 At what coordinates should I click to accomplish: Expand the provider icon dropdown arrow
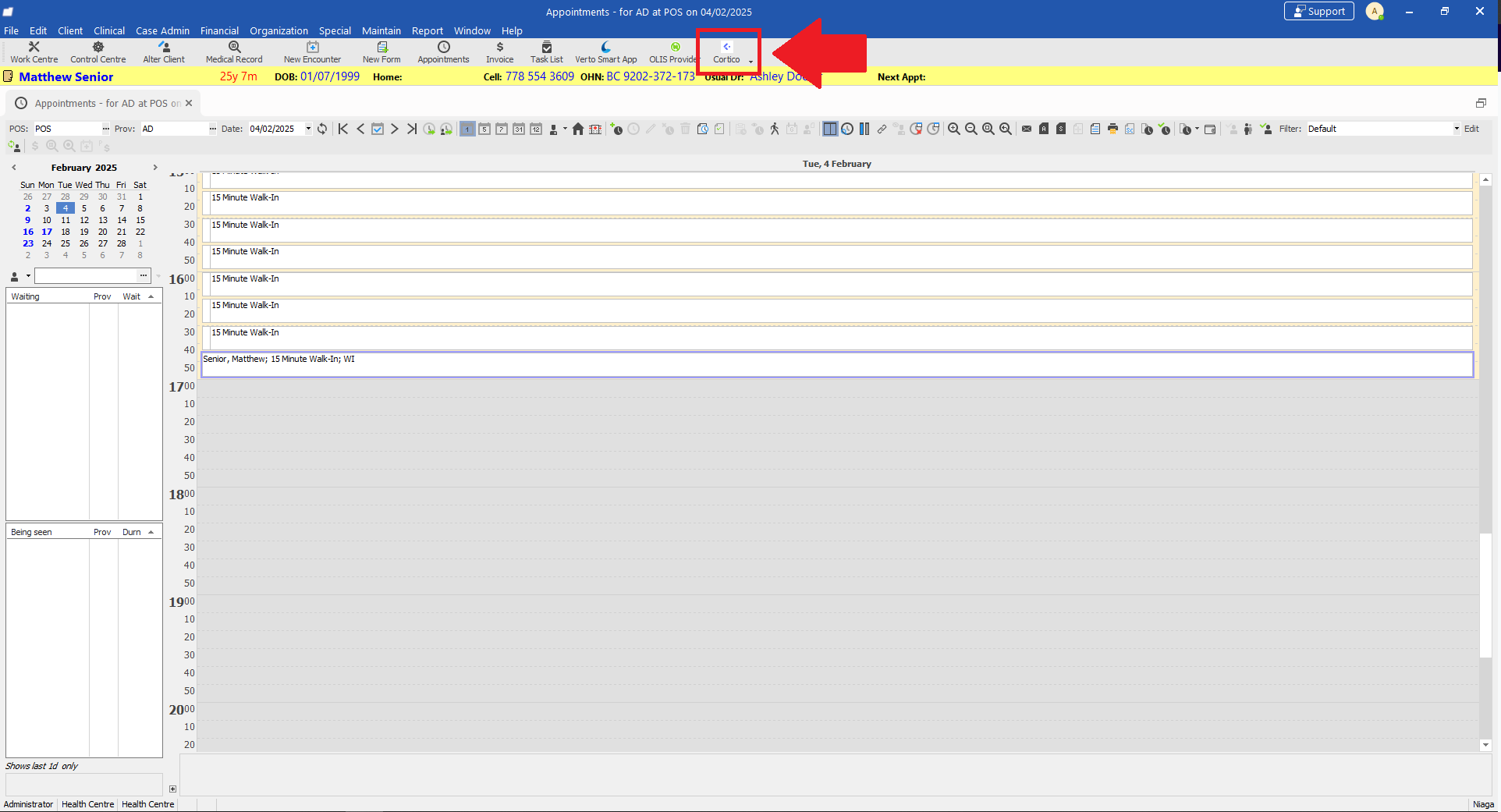click(565, 129)
